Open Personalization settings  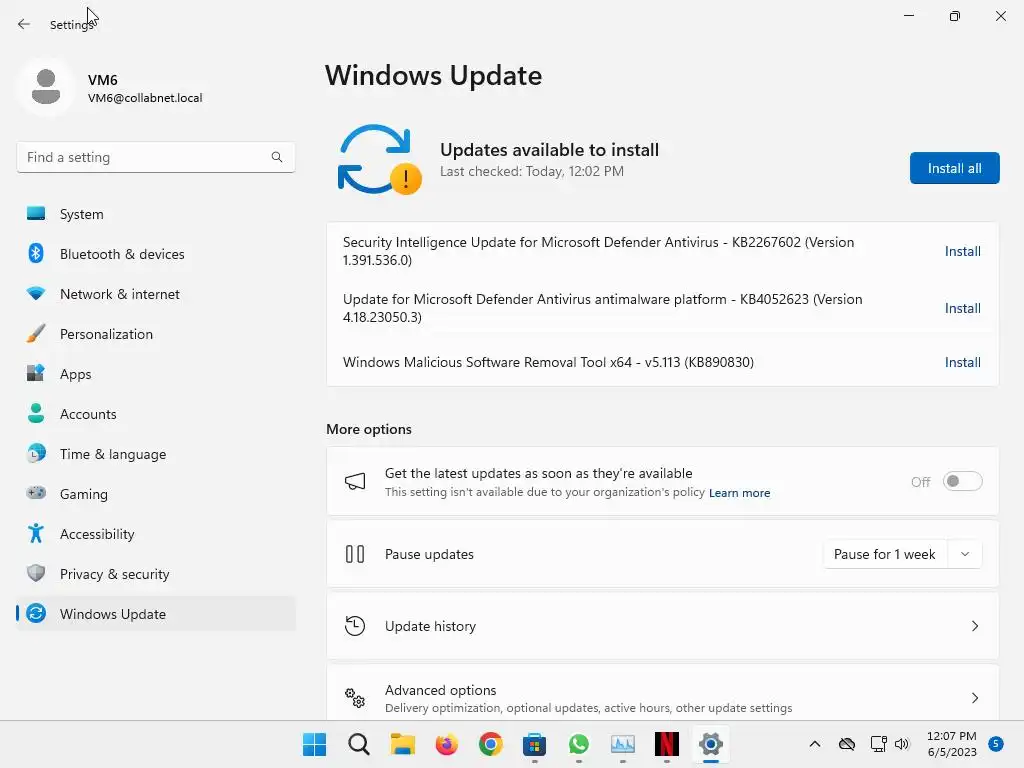[x=155, y=334]
